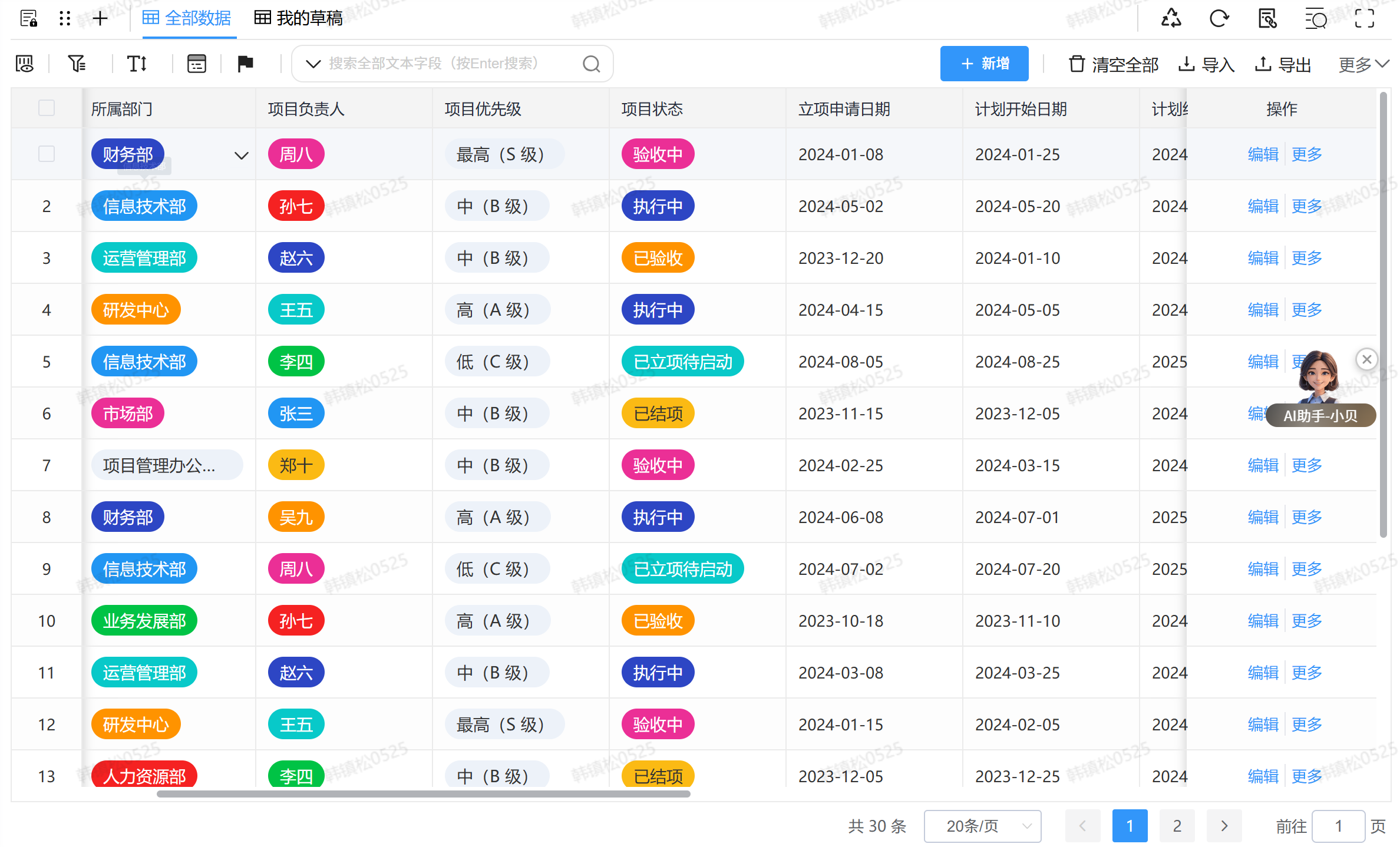The image size is (1400, 847).
Task: Click the 新增 button
Action: click(984, 64)
